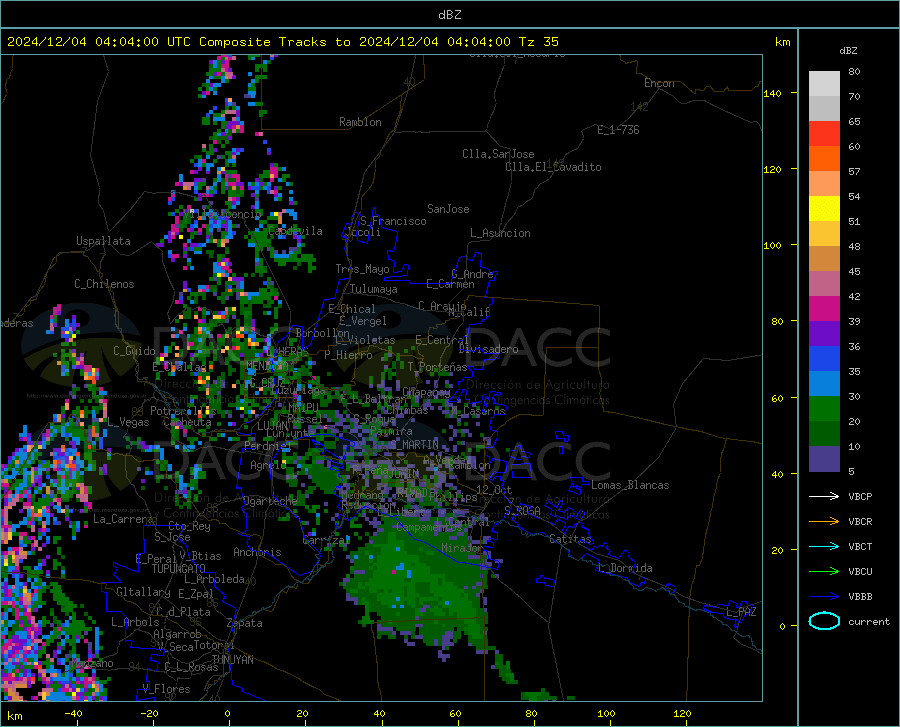The image size is (900, 727).
Task: Click the 'Tulumaya' map label
Action: coord(373,289)
